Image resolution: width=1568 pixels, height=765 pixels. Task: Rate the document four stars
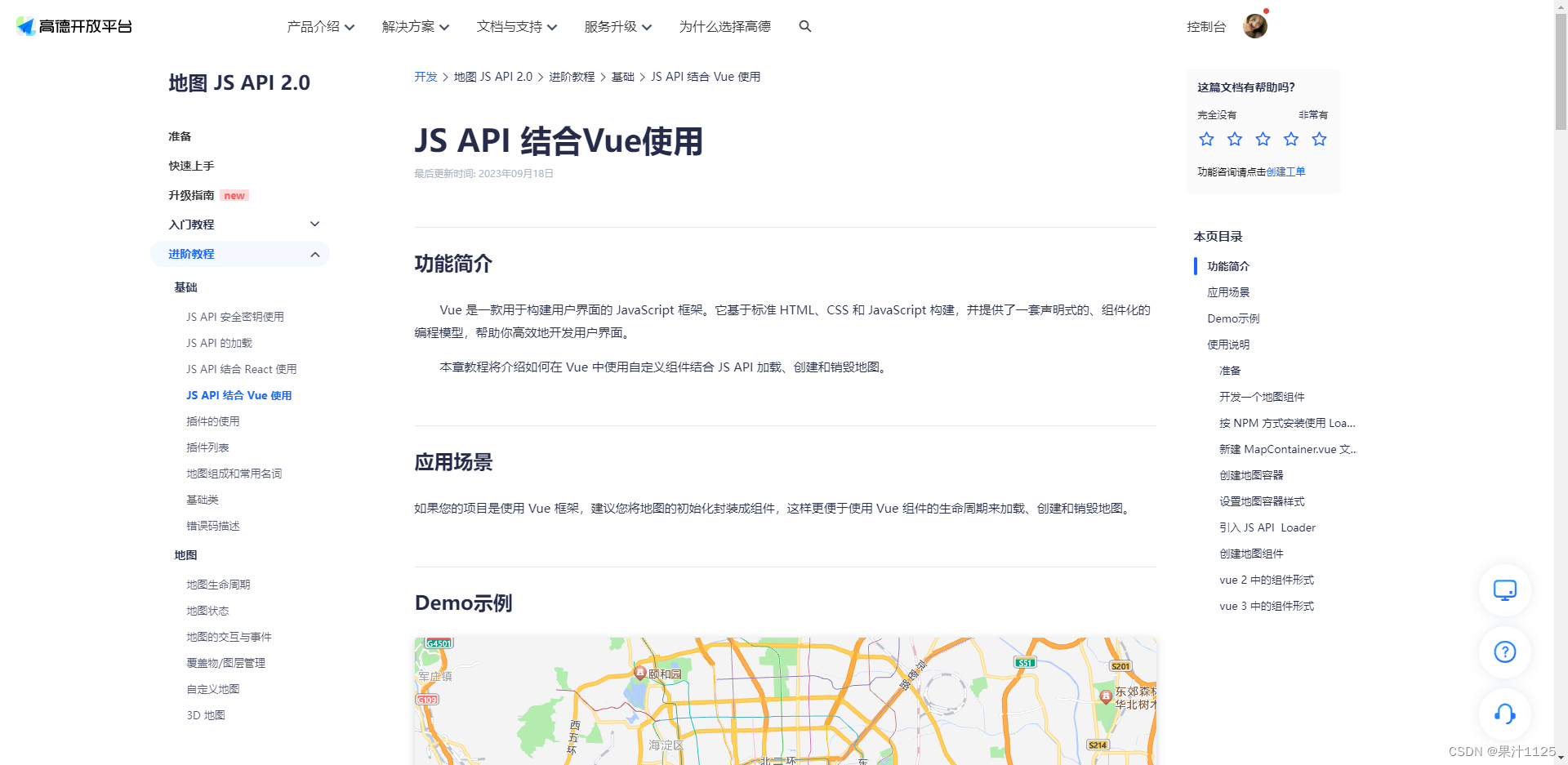[x=1291, y=139]
